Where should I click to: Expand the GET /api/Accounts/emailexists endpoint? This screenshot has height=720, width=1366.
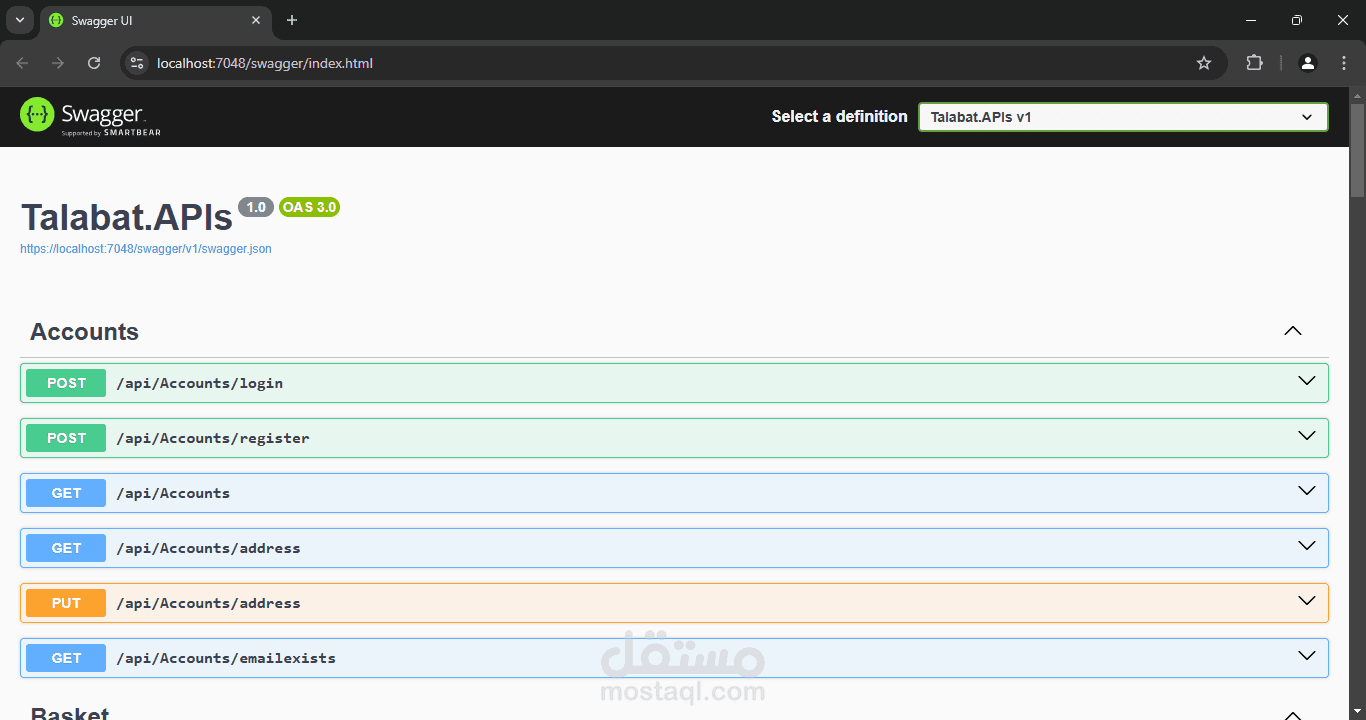tap(1306, 656)
